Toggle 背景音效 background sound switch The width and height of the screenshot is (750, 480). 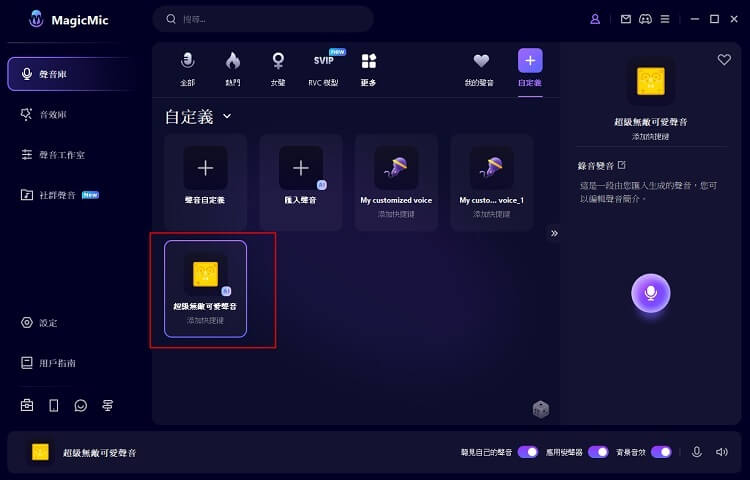662,452
